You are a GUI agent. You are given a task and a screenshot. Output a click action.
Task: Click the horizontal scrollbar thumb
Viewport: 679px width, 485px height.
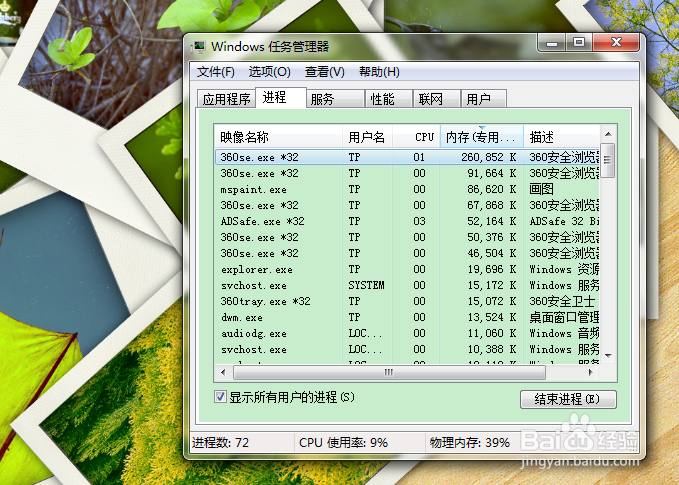click(x=389, y=372)
